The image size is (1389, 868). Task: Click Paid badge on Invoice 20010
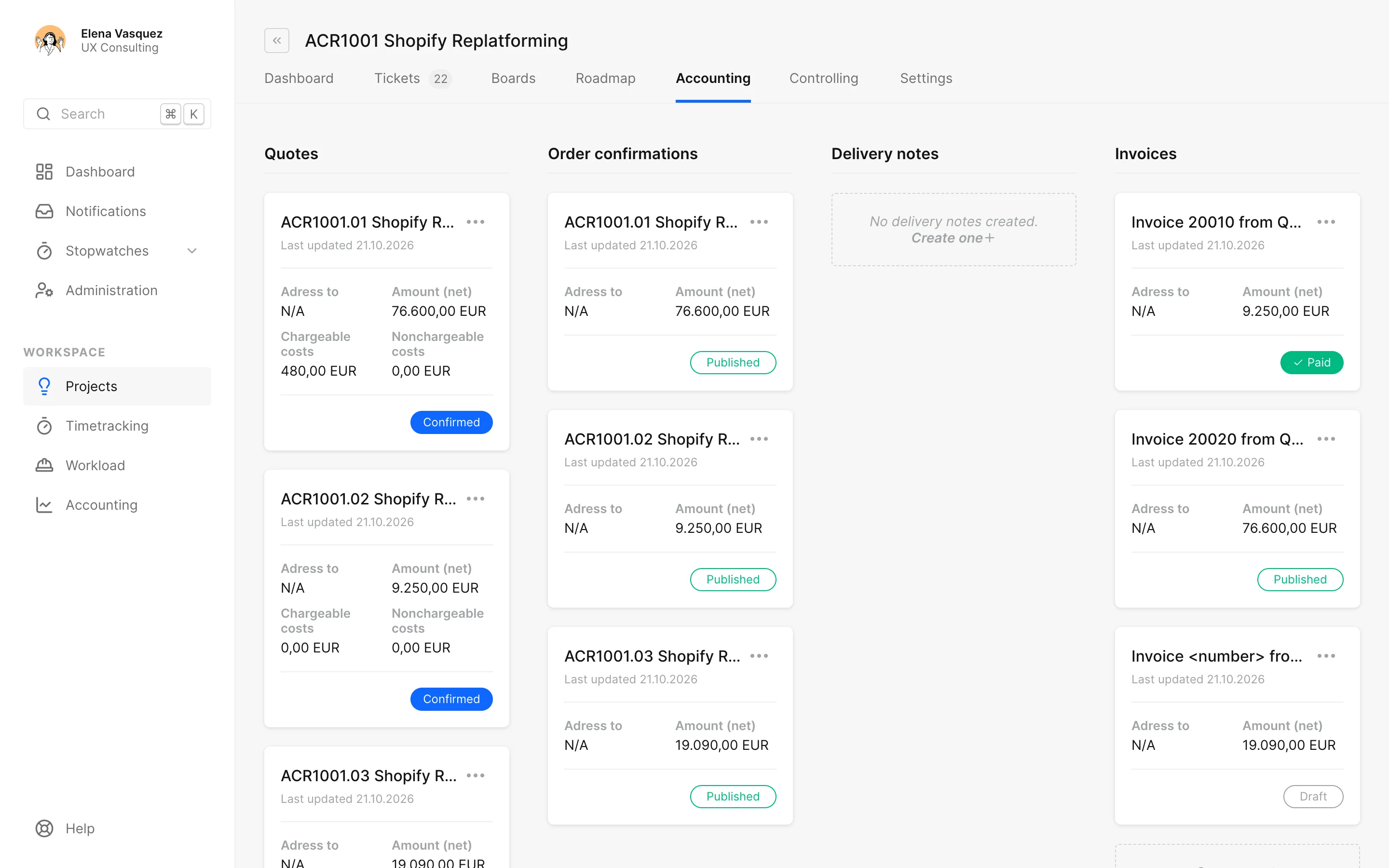(1311, 362)
